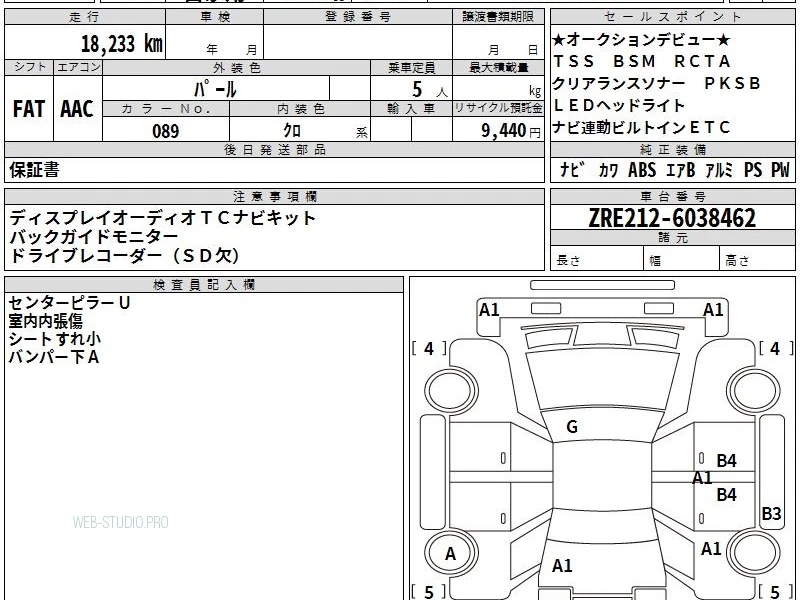This screenshot has height=600, width=800.
Task: Click the seating capacity value 5 人
Action: pyautogui.click(x=430, y=90)
